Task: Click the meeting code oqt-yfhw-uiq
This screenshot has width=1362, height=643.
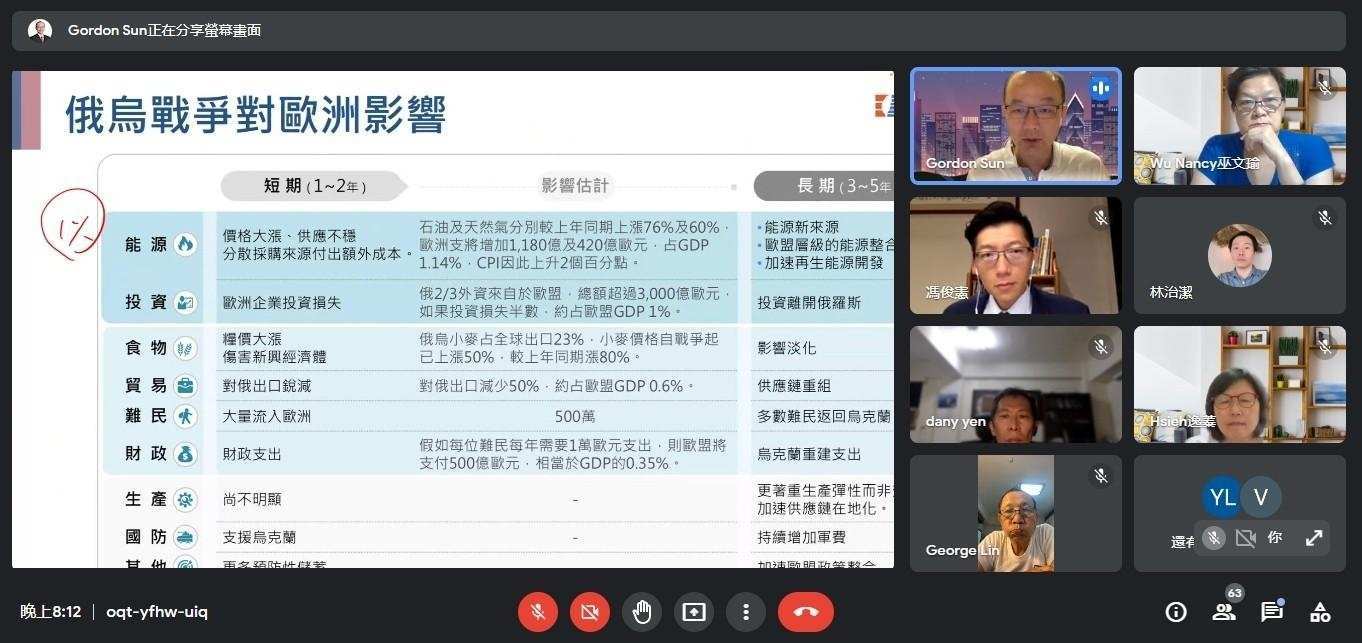Action: [x=157, y=612]
